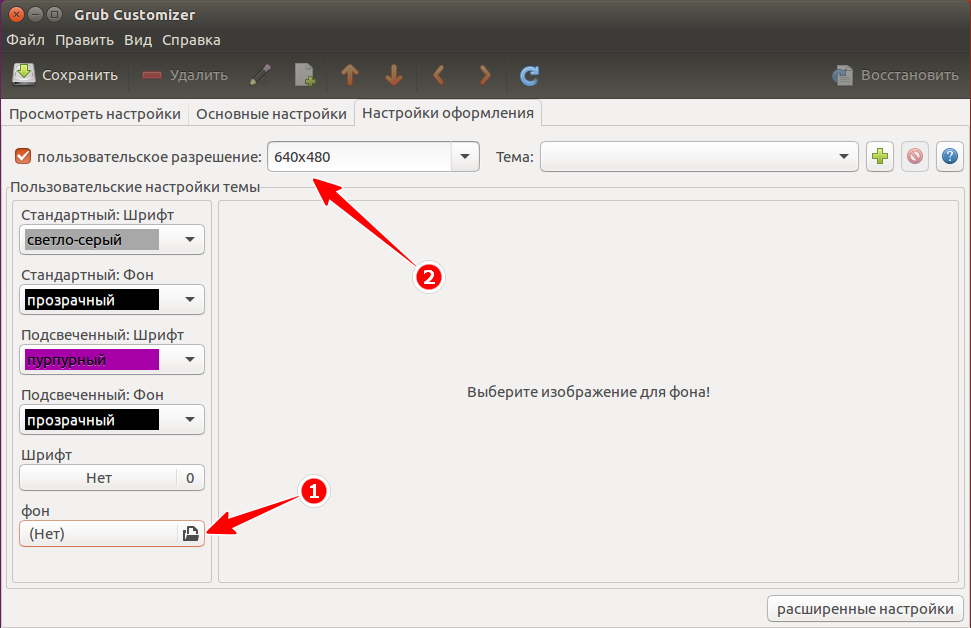The width and height of the screenshot is (971, 628).
Task: Click the Удалить remove button
Action: [185, 75]
